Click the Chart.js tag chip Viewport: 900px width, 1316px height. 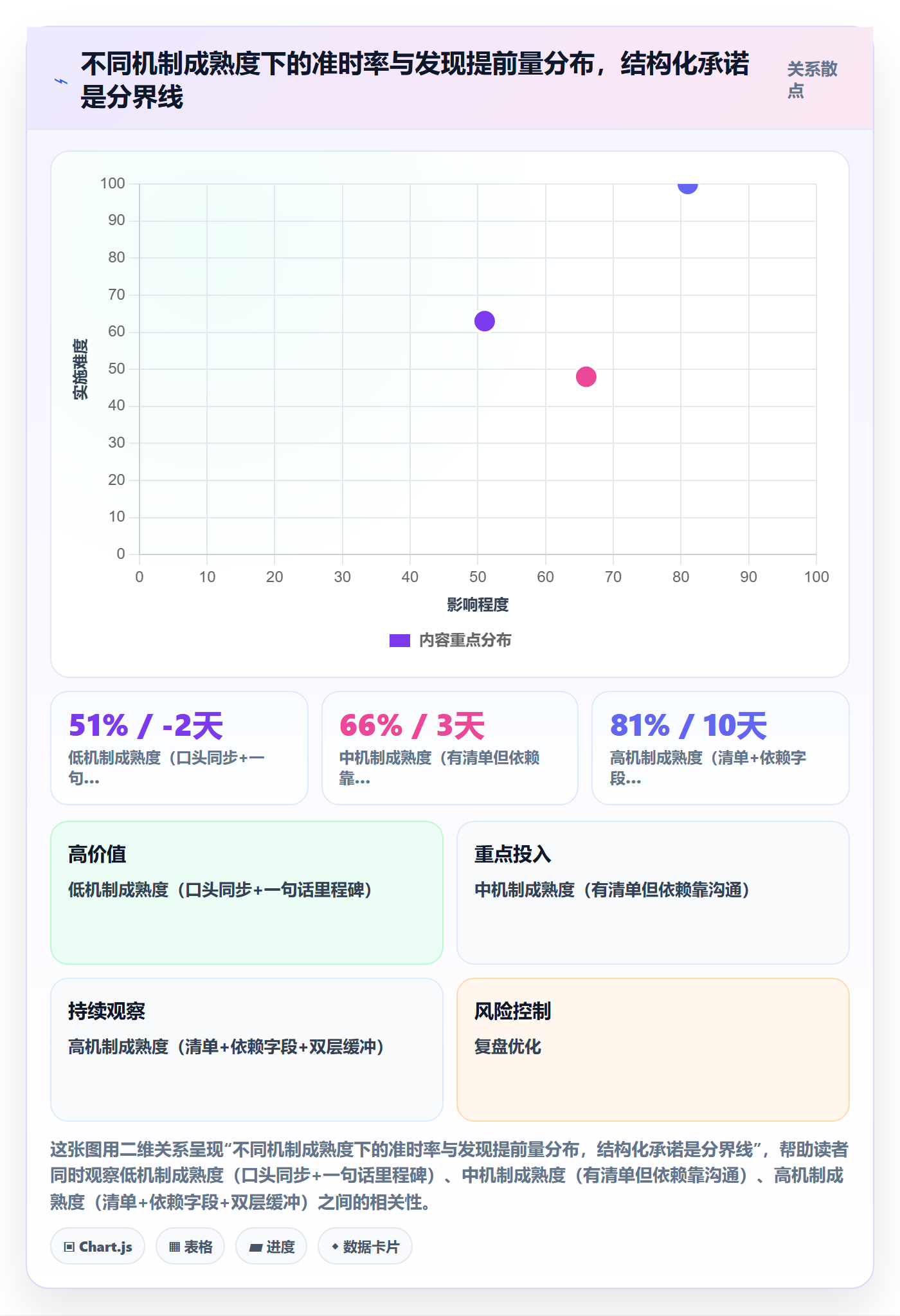[98, 1247]
